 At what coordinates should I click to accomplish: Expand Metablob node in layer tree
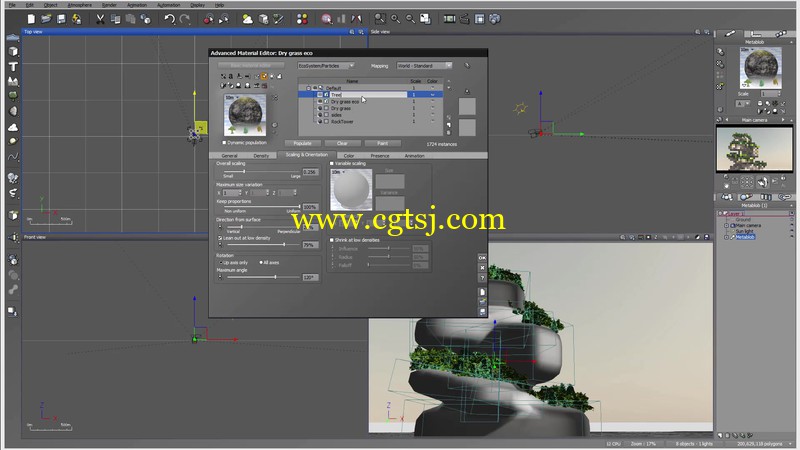pos(727,237)
